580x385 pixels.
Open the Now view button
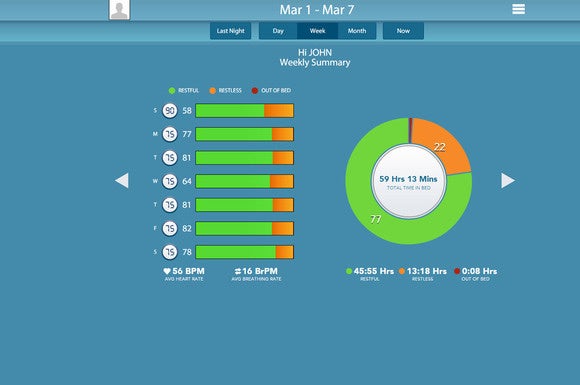click(403, 31)
